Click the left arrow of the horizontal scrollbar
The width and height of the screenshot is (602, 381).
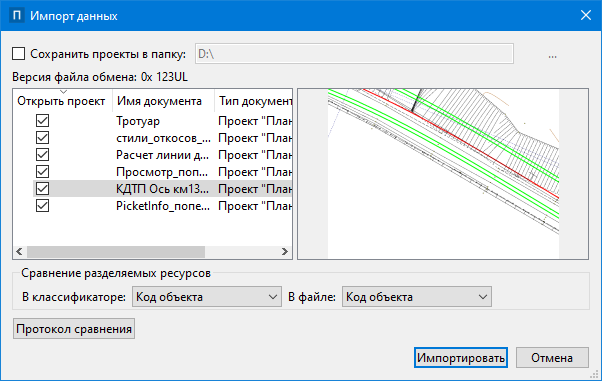tap(20, 252)
